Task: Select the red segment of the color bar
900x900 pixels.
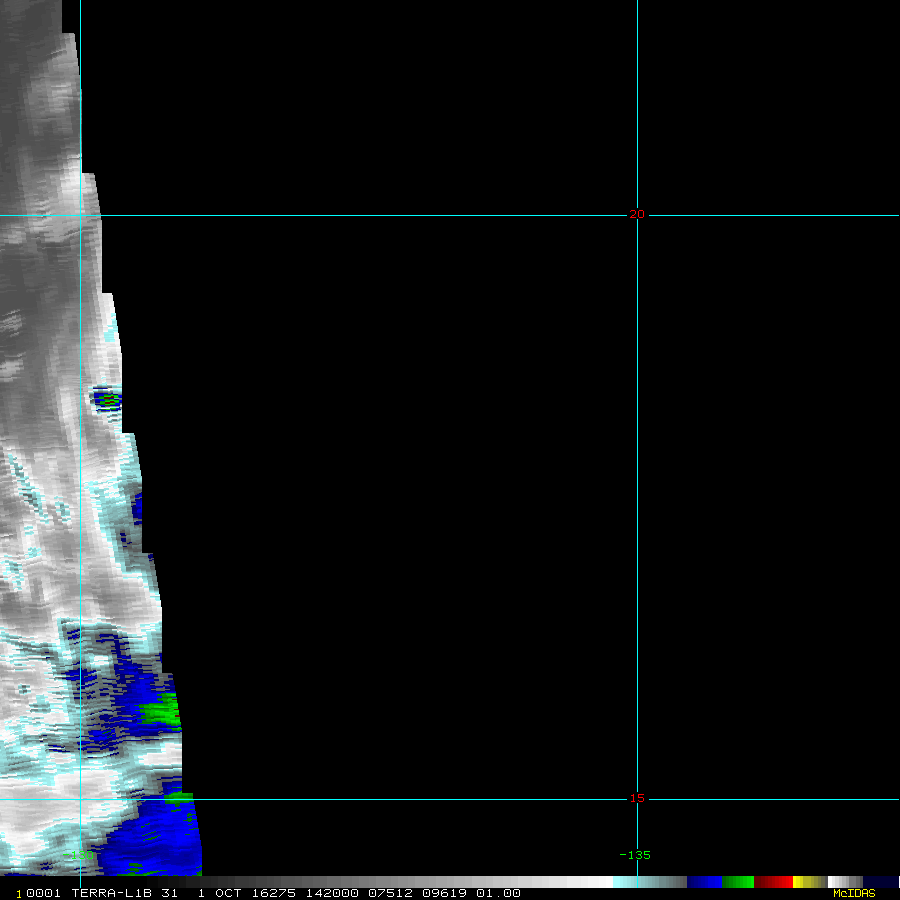Action: tap(773, 882)
